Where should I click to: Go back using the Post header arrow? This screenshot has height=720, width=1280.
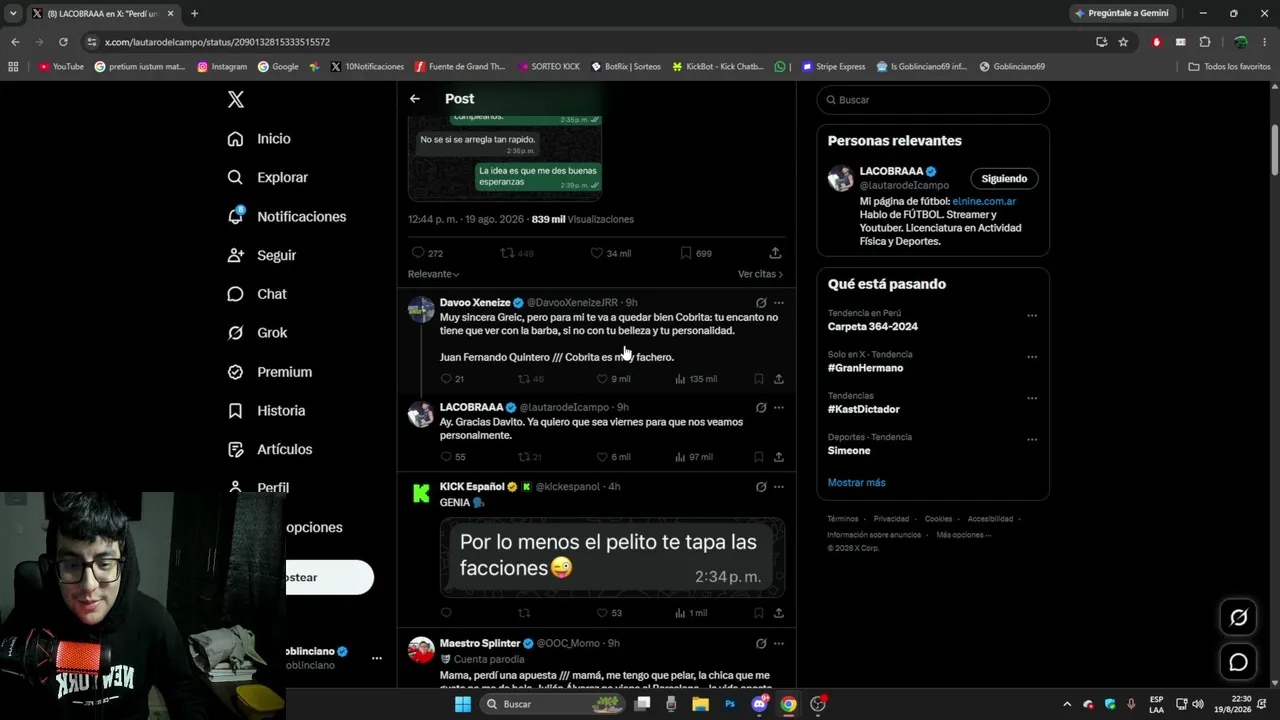[415, 99]
